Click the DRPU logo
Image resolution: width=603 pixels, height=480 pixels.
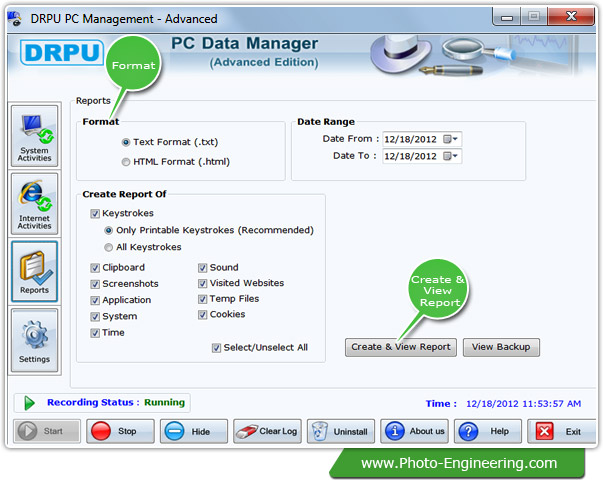(62, 52)
